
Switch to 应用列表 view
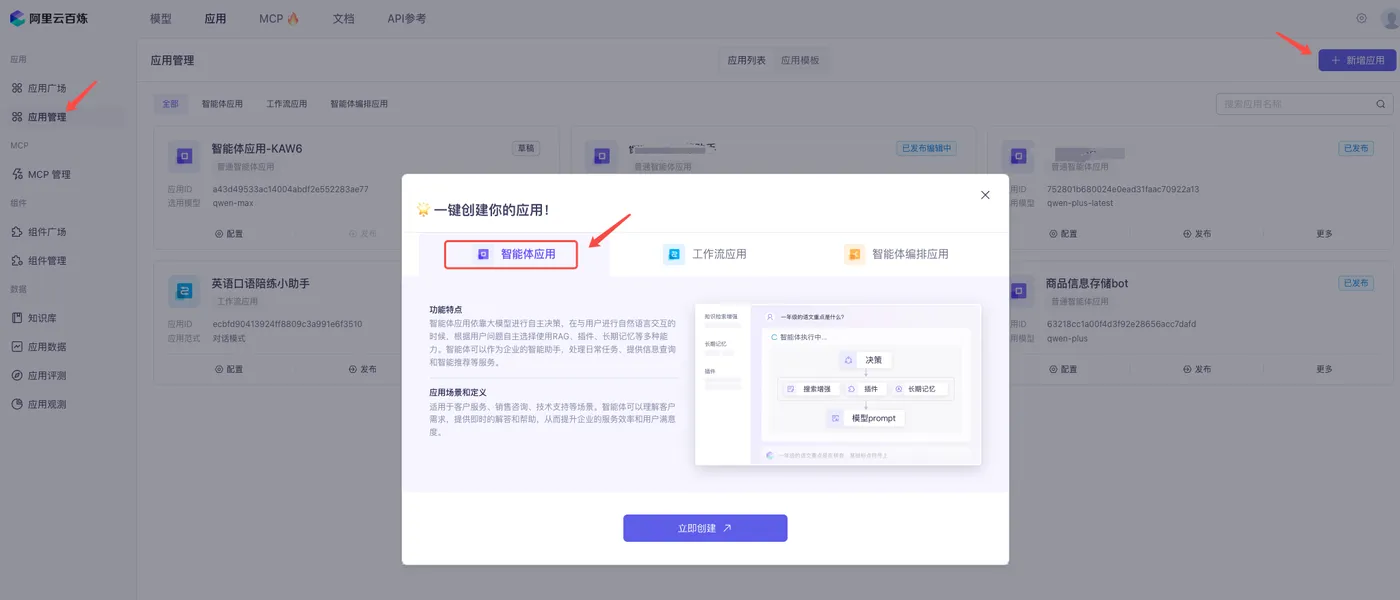747,60
